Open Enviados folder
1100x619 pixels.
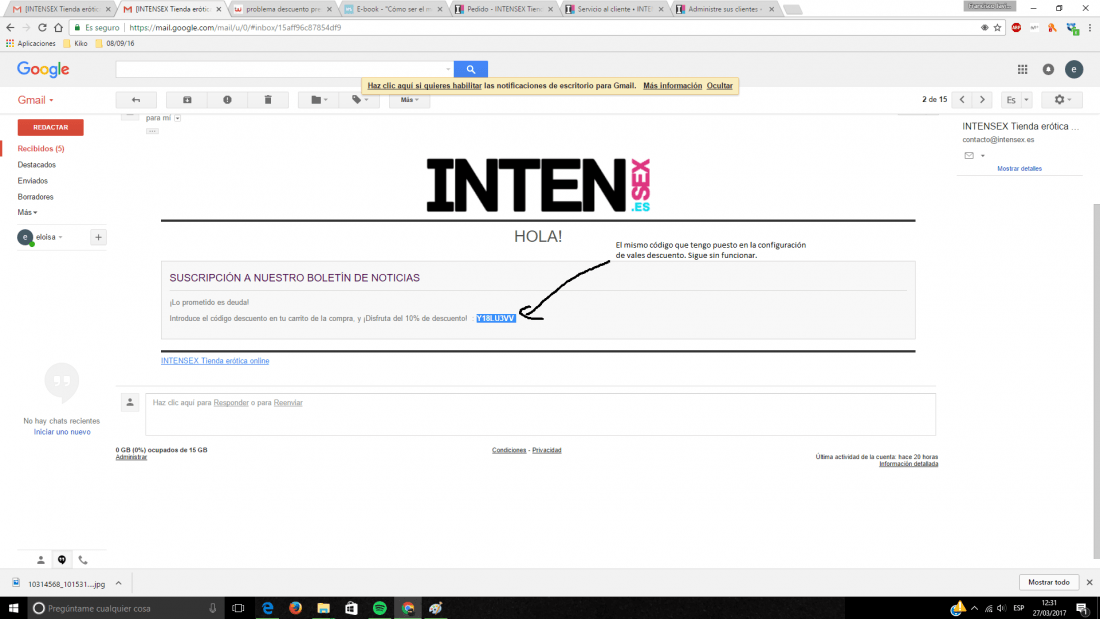tap(32, 181)
